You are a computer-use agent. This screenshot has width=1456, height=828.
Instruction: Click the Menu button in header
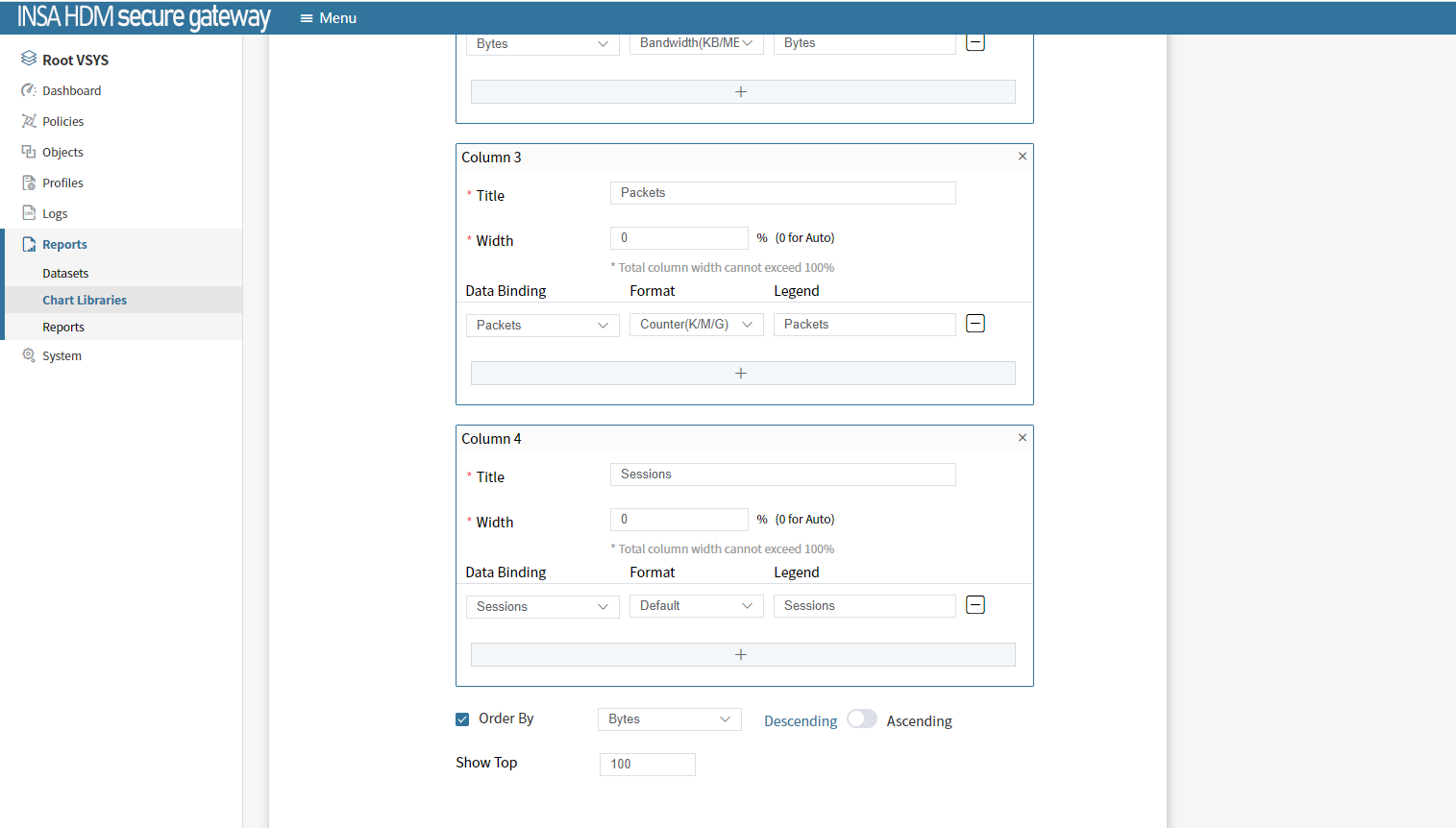[328, 18]
